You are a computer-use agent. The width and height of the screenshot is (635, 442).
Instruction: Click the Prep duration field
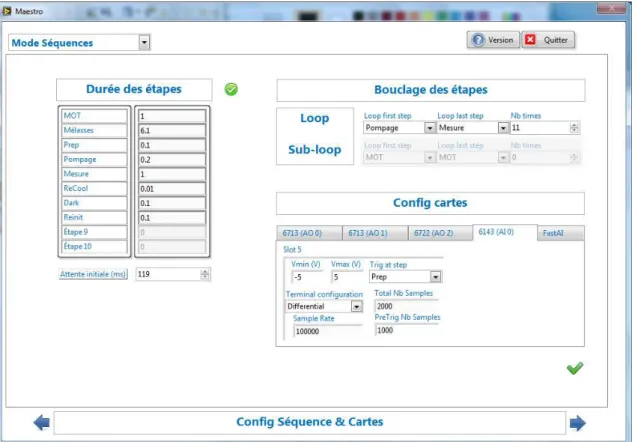(x=172, y=145)
